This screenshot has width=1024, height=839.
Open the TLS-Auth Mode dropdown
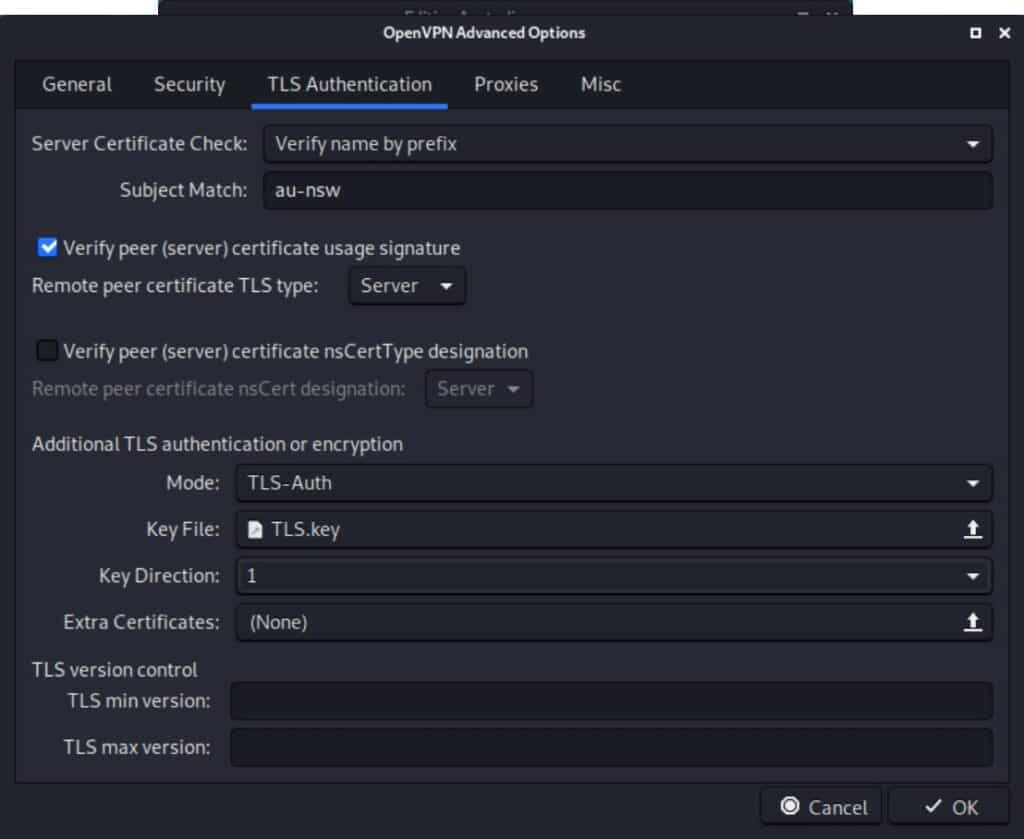coord(614,483)
